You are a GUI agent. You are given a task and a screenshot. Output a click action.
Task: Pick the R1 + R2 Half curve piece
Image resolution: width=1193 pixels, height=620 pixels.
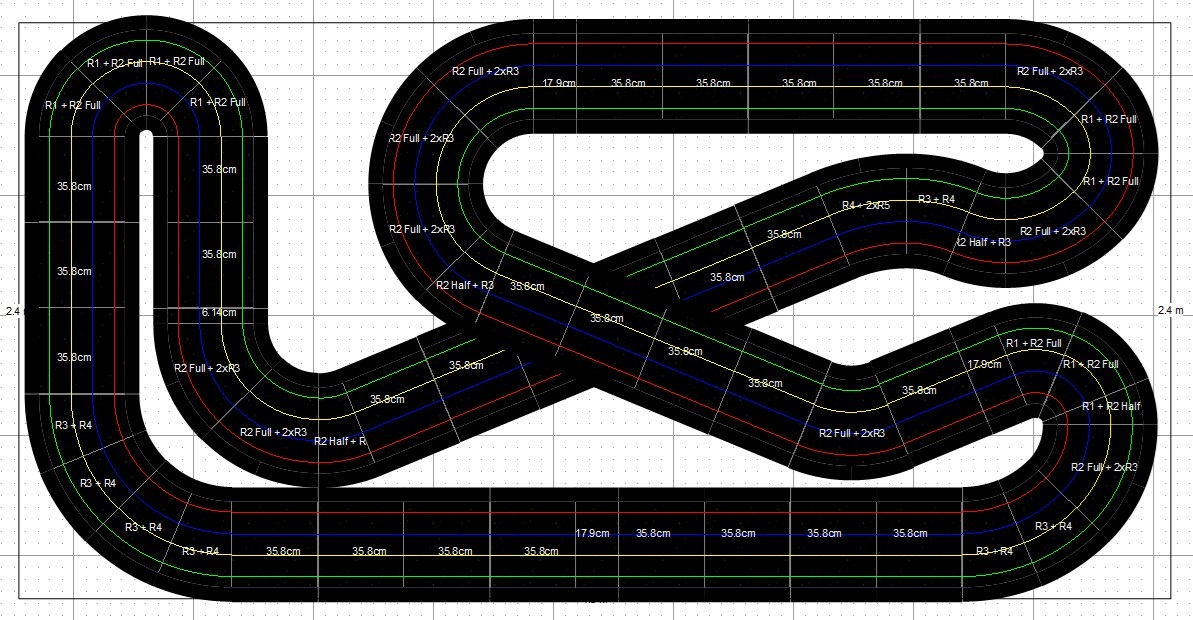1111,406
